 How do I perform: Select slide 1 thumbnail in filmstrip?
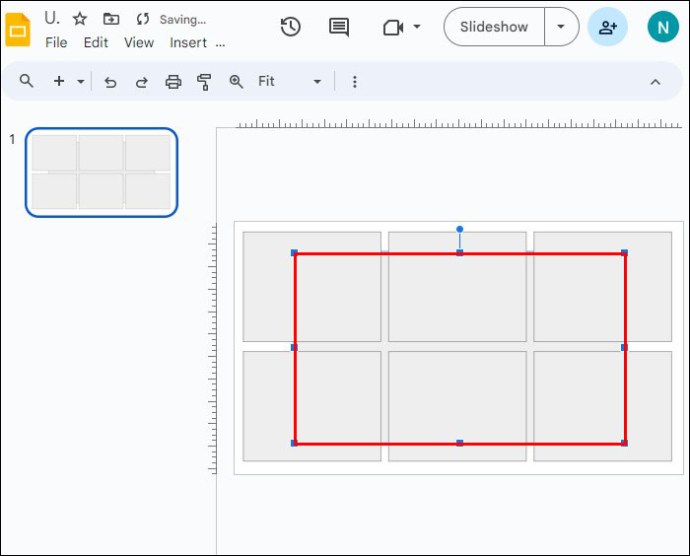click(x=102, y=172)
